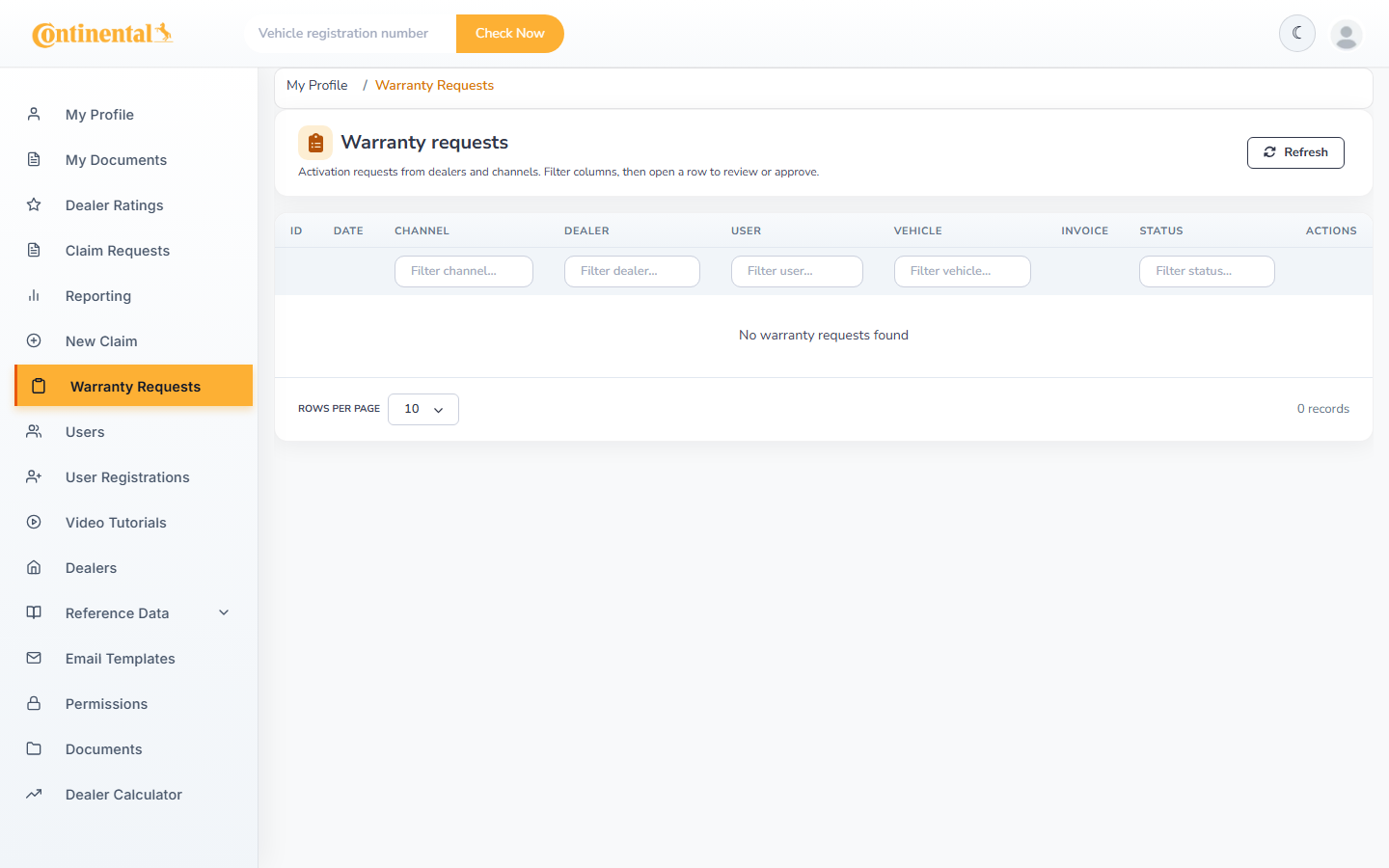The image size is (1389, 868).
Task: Click the Filter channel input
Action: coord(464,271)
